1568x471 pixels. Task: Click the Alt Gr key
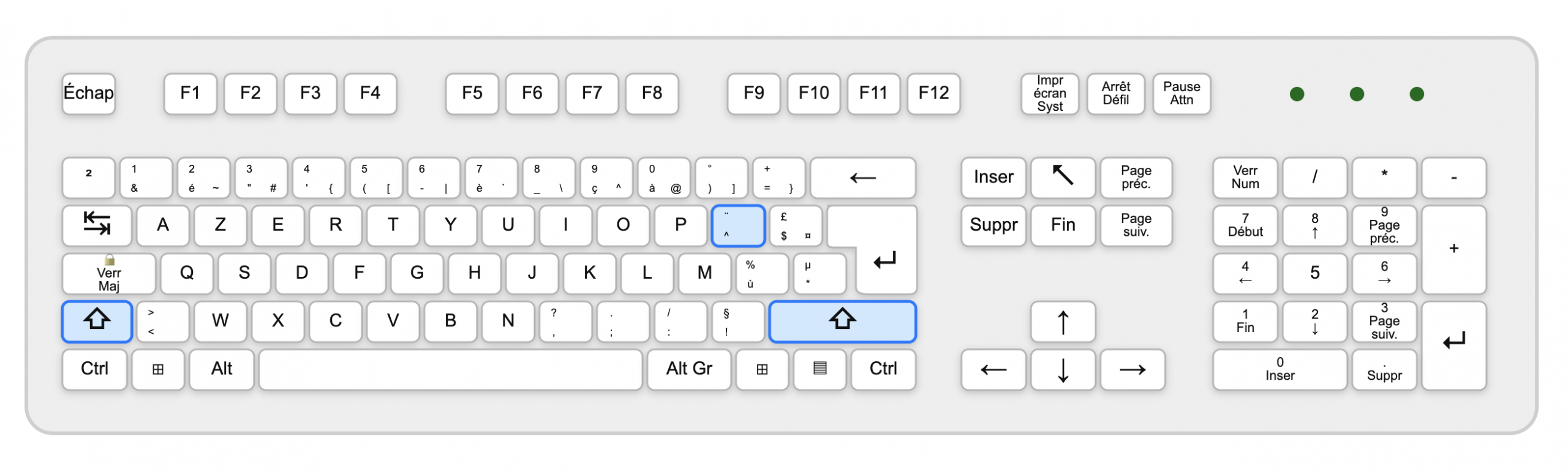tap(689, 369)
